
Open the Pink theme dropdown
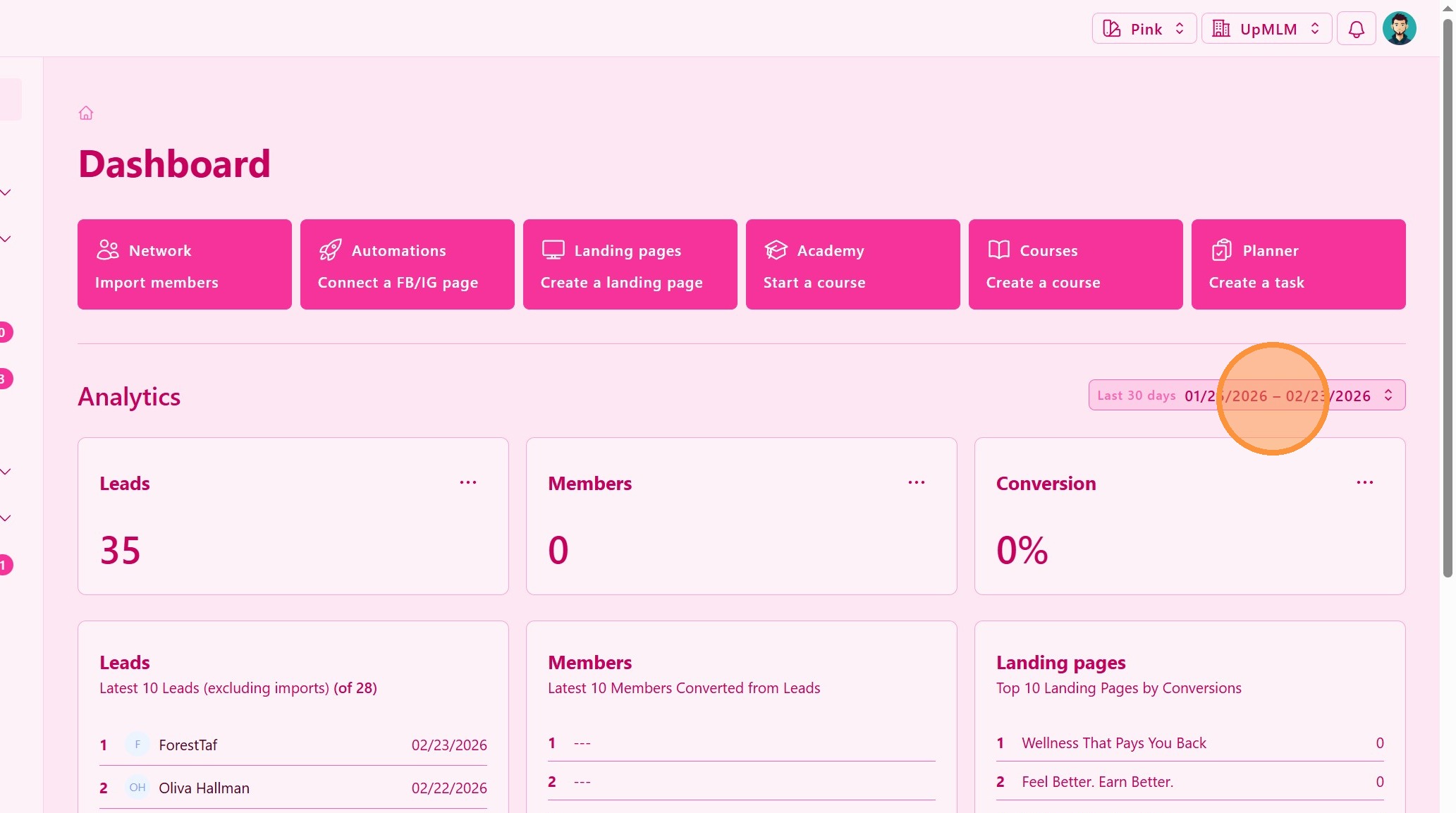pos(1144,29)
